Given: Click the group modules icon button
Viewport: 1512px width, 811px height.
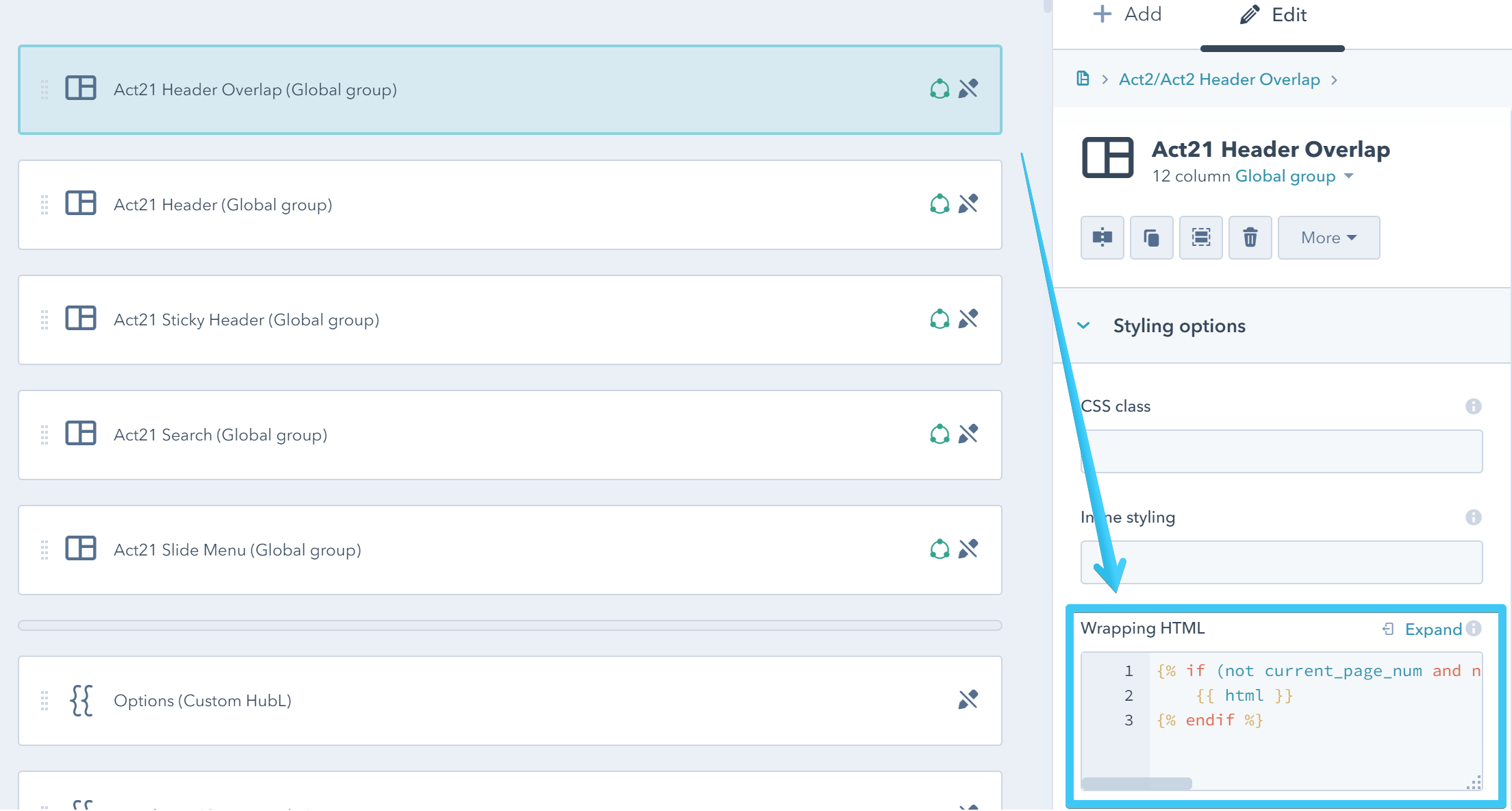Looking at the screenshot, I should 1200,238.
